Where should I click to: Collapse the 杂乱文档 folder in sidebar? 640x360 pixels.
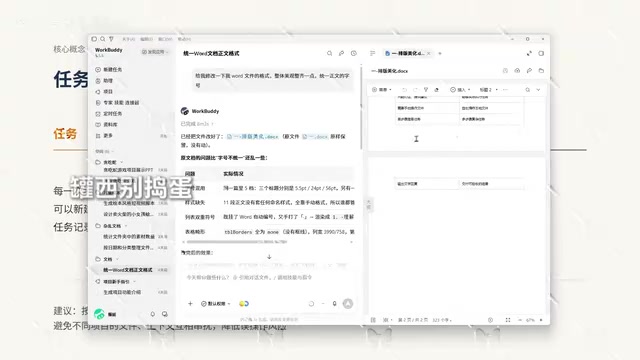(x=126, y=226)
